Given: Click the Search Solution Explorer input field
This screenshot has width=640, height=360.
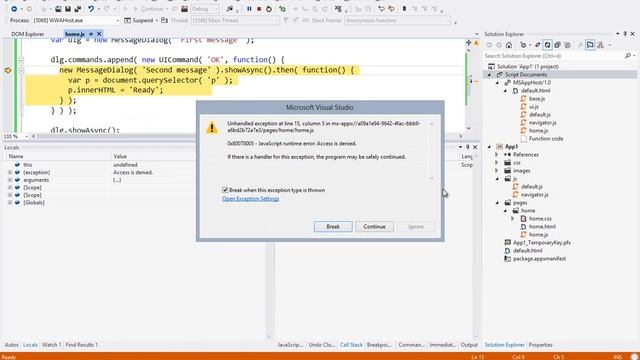Looking at the screenshot, I should tap(554, 56).
